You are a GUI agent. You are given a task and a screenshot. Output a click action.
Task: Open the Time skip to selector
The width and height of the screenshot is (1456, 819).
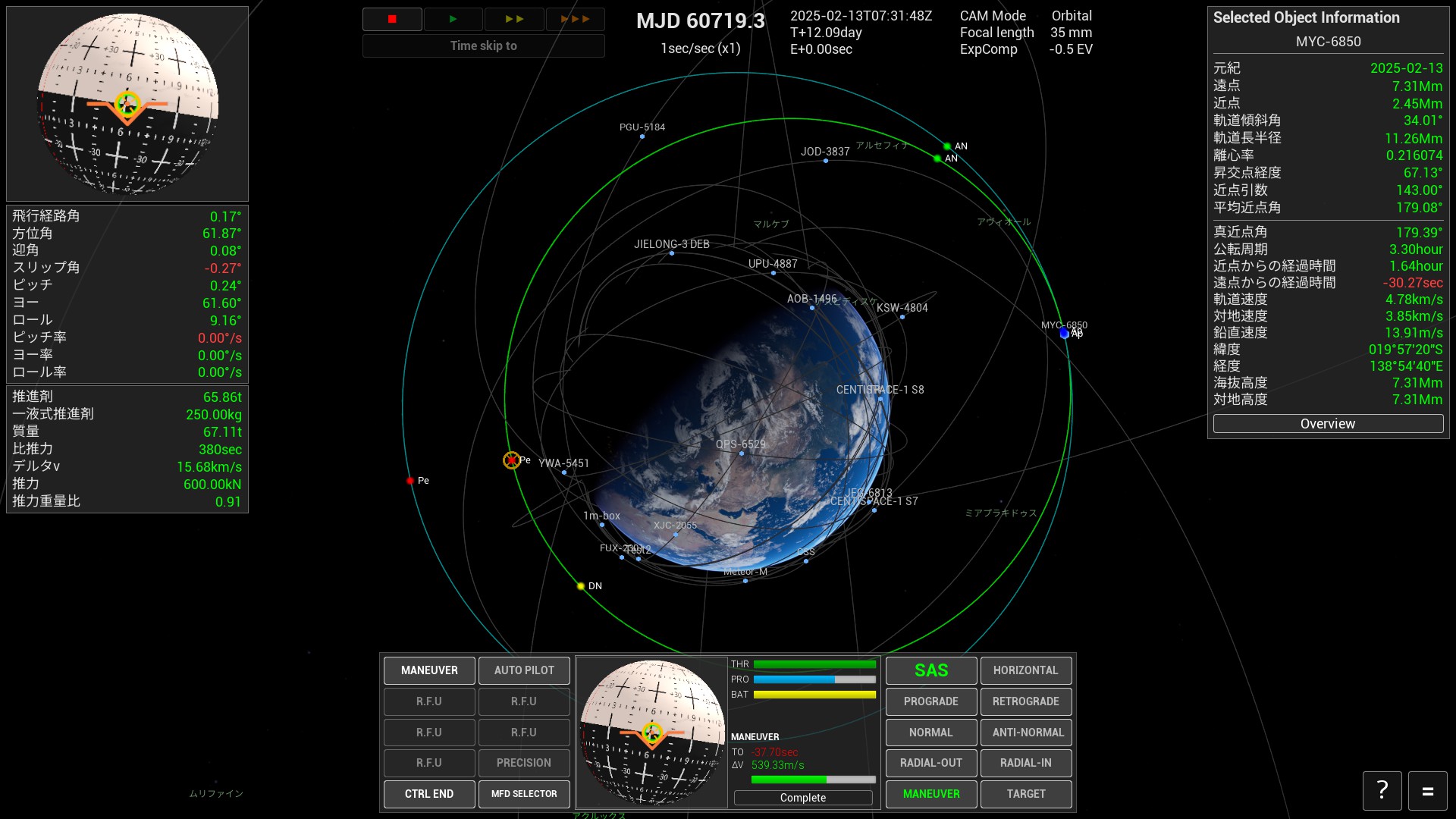pyautogui.click(x=483, y=46)
